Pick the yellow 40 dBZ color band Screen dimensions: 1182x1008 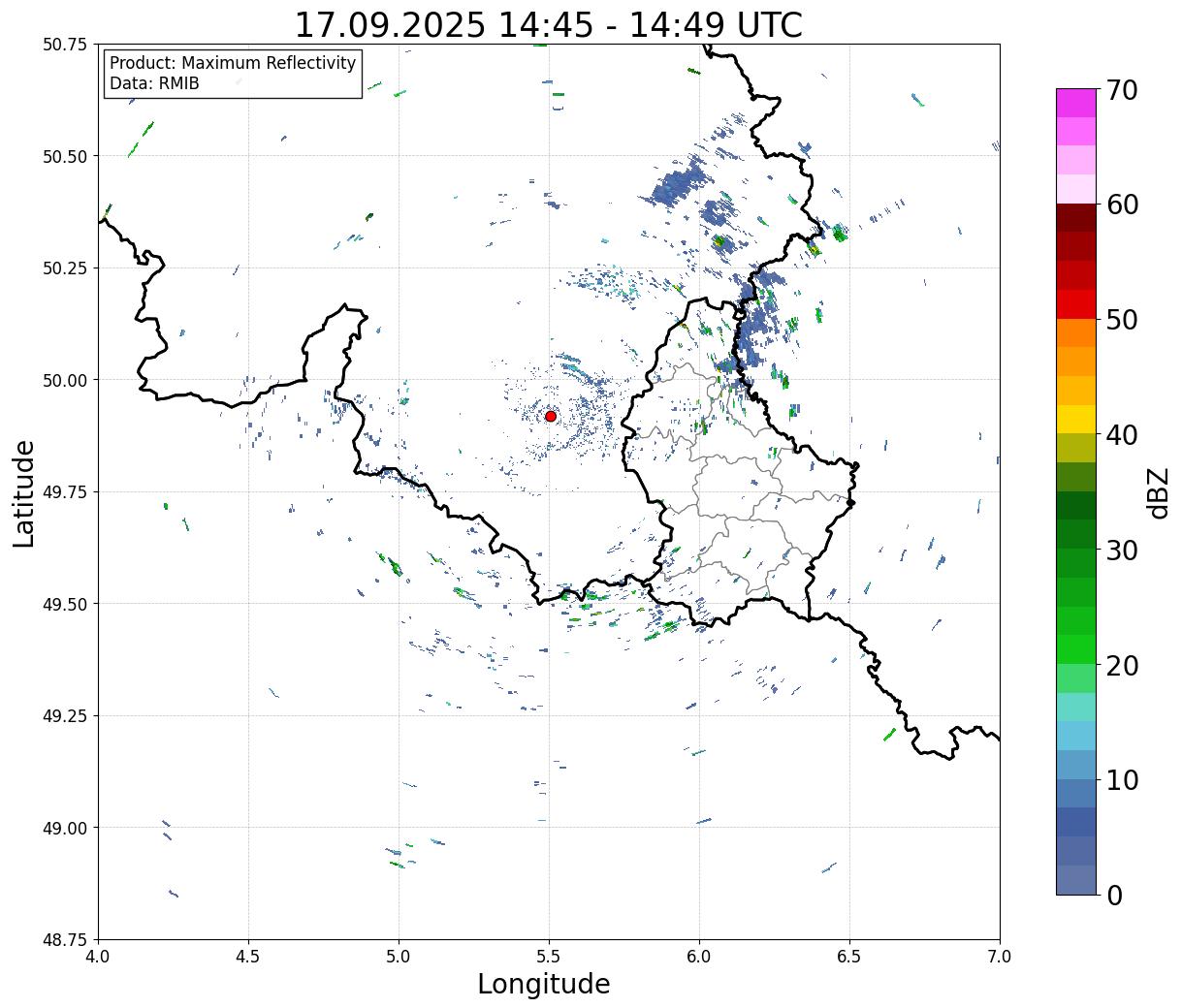tap(1076, 420)
